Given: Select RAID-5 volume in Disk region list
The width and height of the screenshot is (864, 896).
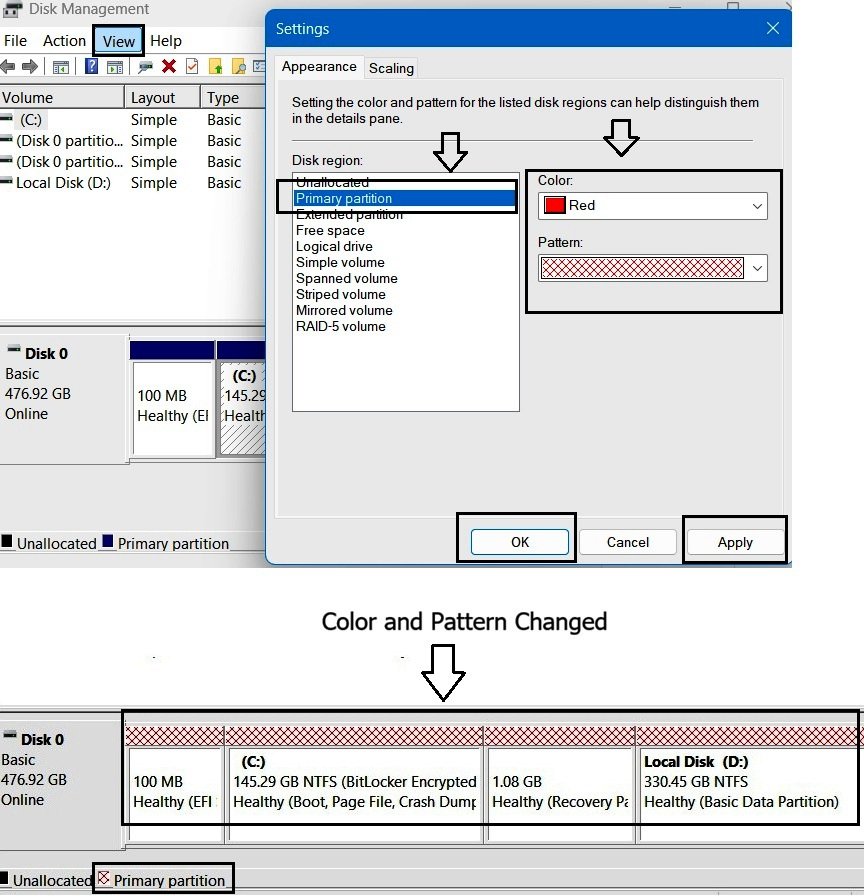Looking at the screenshot, I should click(x=405, y=326).
